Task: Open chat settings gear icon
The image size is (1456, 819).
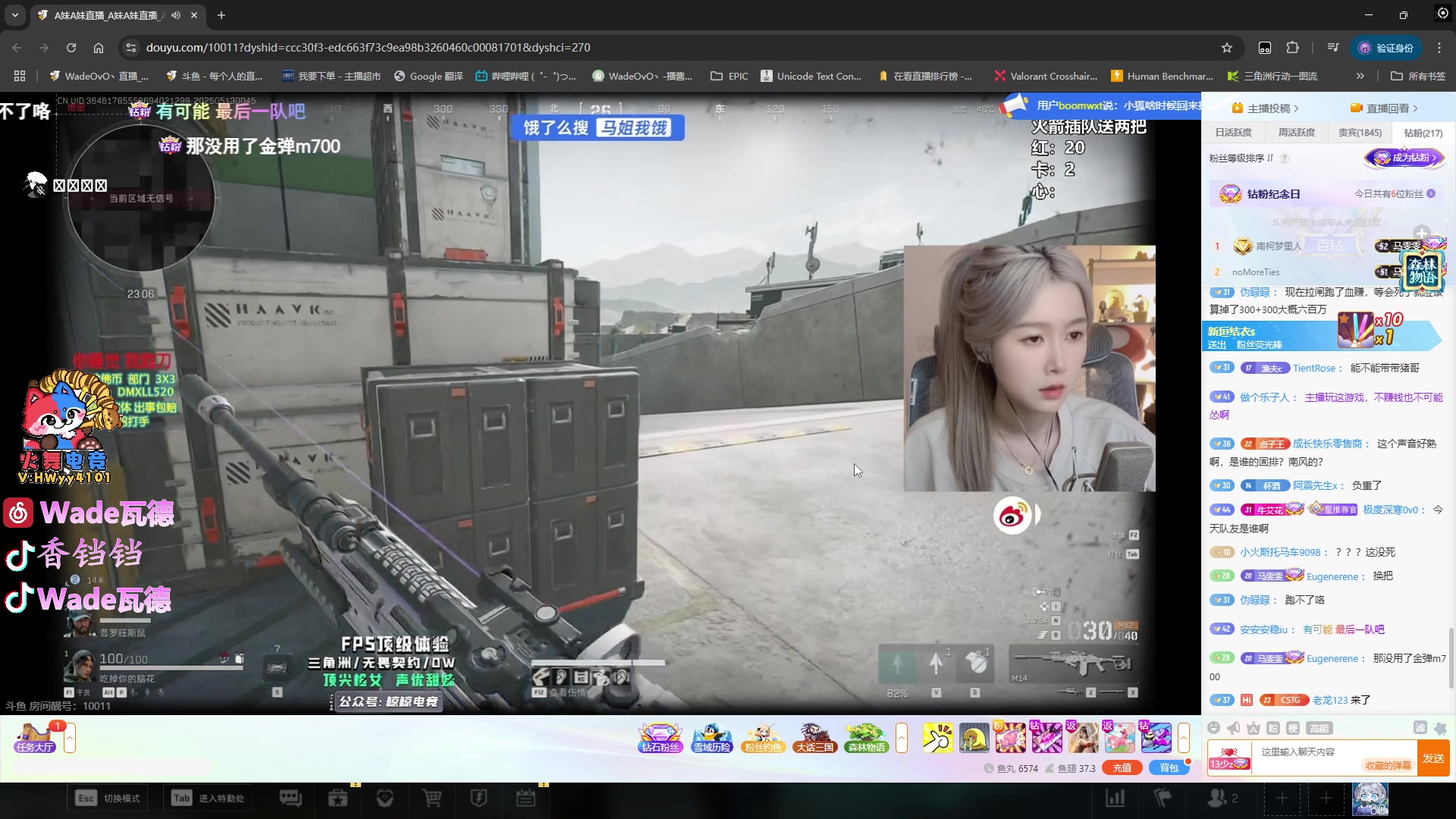Action: 1440,728
